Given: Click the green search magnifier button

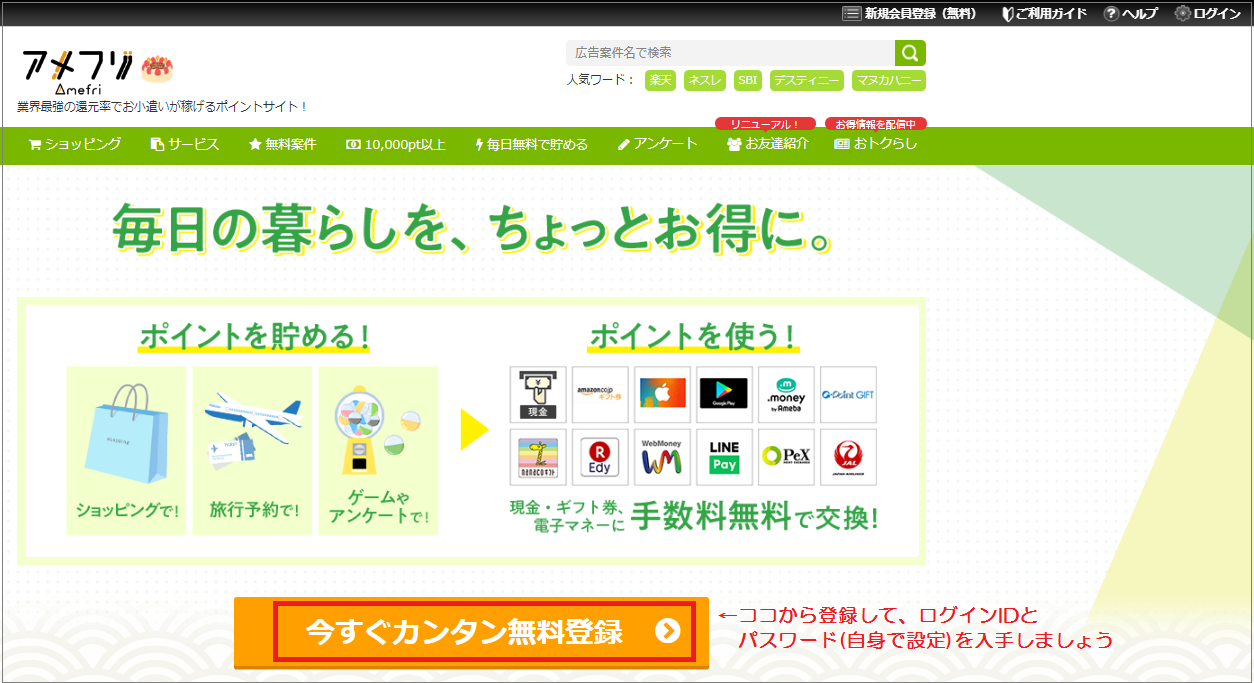Looking at the screenshot, I should click(910, 53).
